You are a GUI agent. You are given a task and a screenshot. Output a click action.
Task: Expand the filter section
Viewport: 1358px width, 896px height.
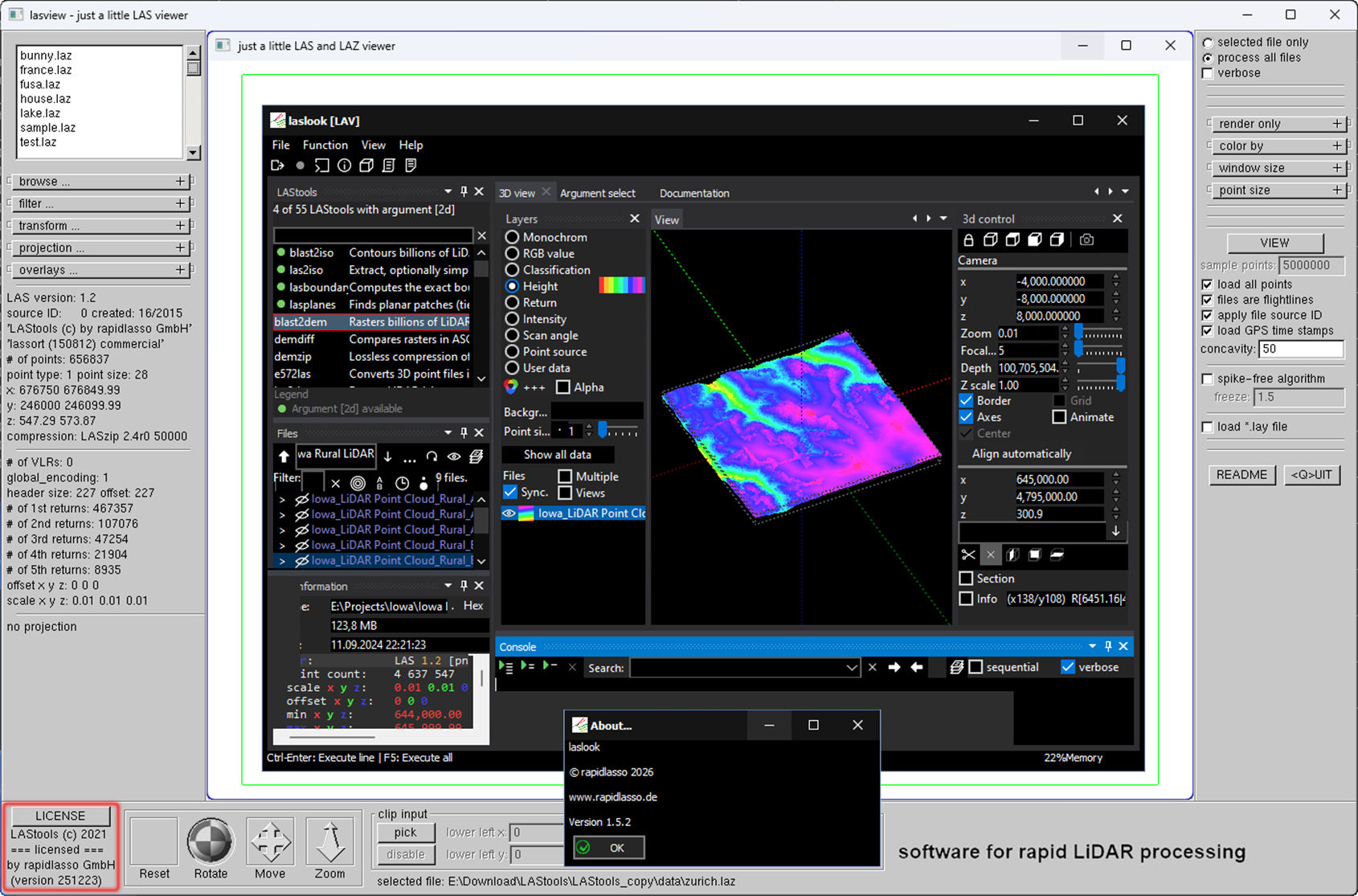181,204
